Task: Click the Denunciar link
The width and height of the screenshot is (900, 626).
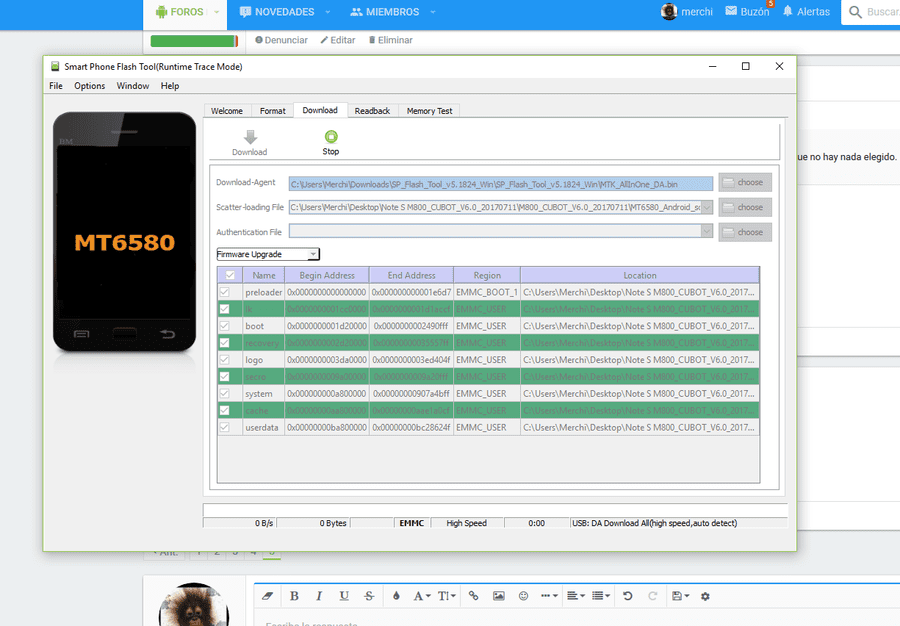Action: [281, 40]
